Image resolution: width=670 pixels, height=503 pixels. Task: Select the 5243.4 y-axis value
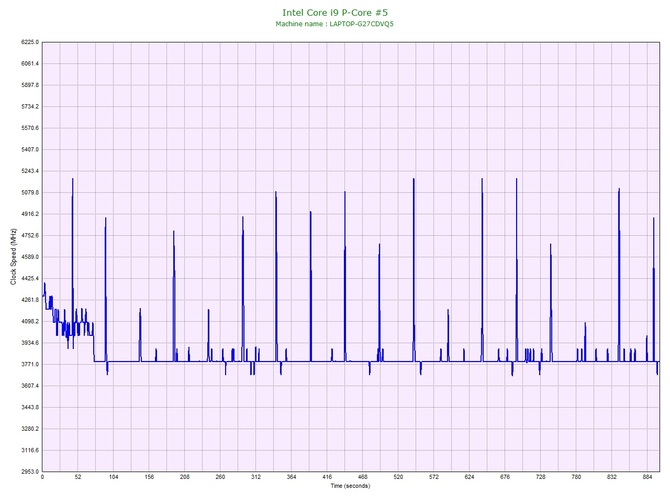tap(30, 171)
